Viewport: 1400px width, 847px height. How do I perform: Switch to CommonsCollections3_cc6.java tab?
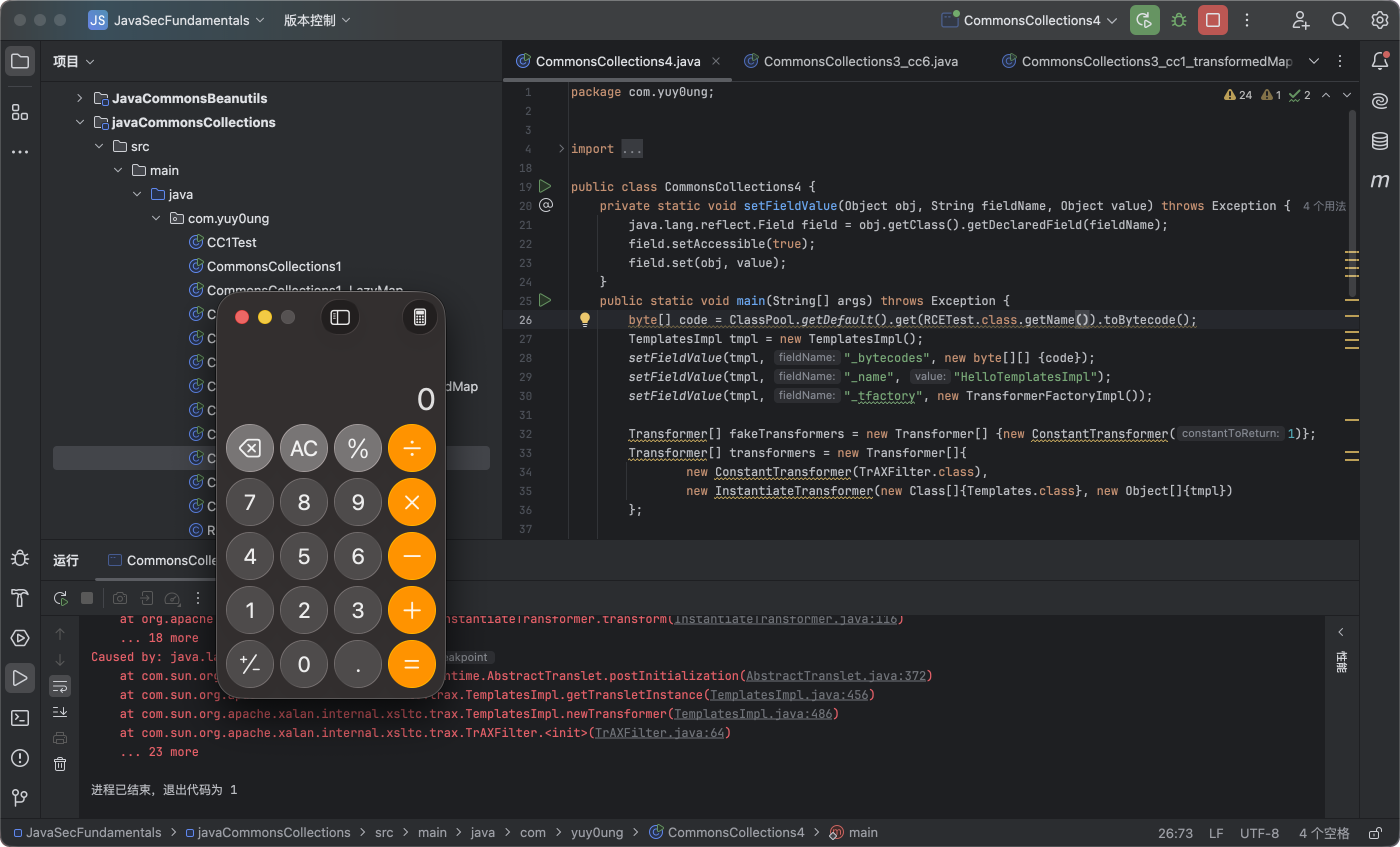[x=859, y=61]
